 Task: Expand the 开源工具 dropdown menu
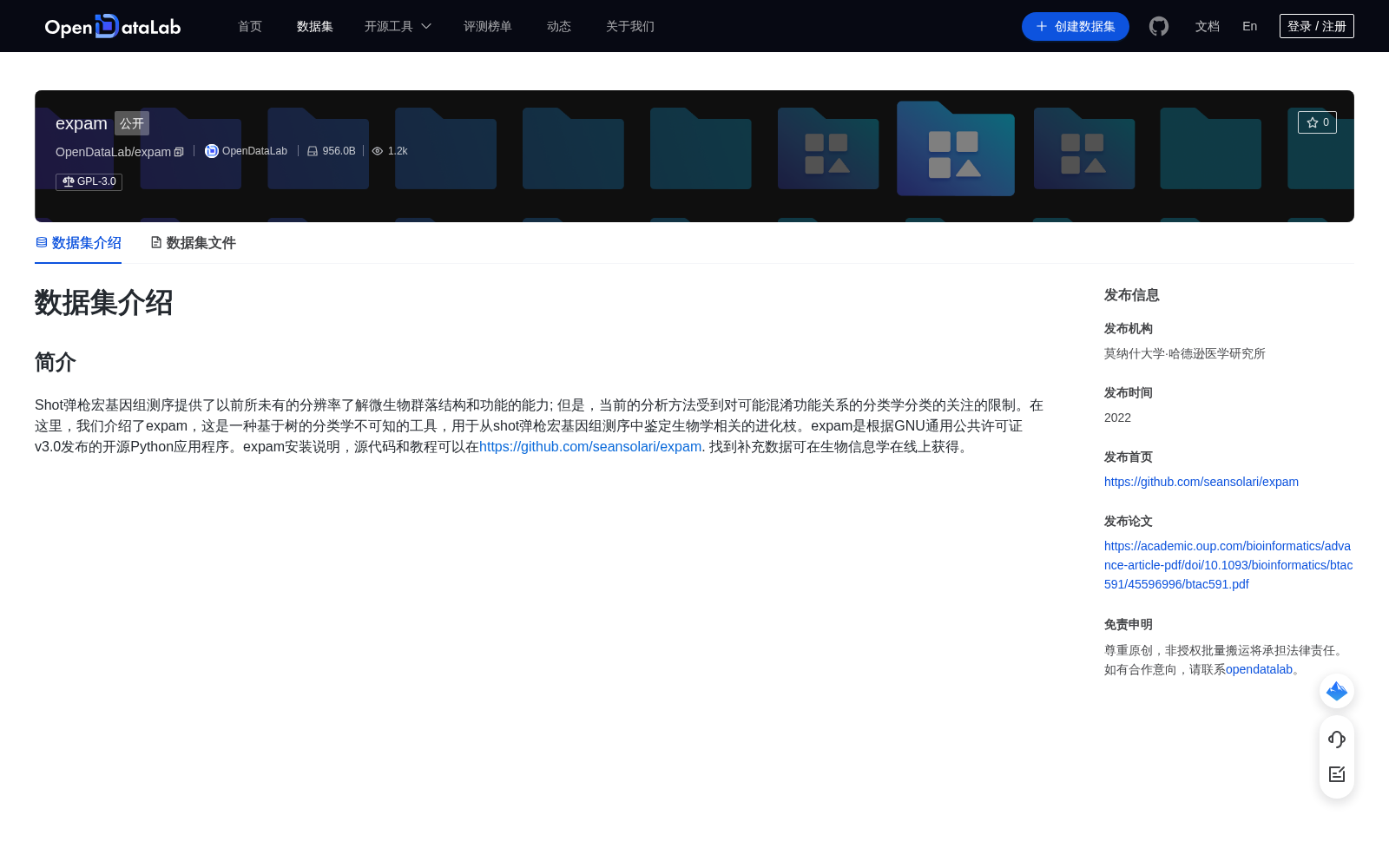coord(398,26)
